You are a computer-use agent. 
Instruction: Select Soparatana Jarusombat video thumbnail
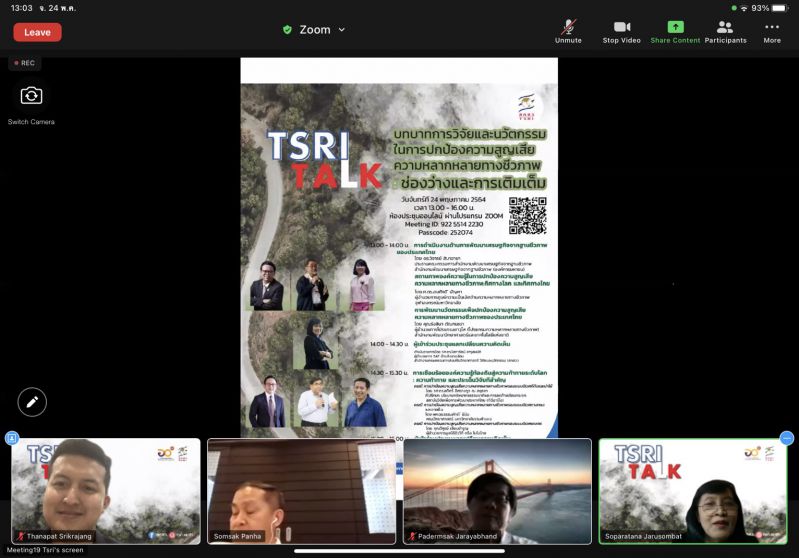click(x=693, y=491)
